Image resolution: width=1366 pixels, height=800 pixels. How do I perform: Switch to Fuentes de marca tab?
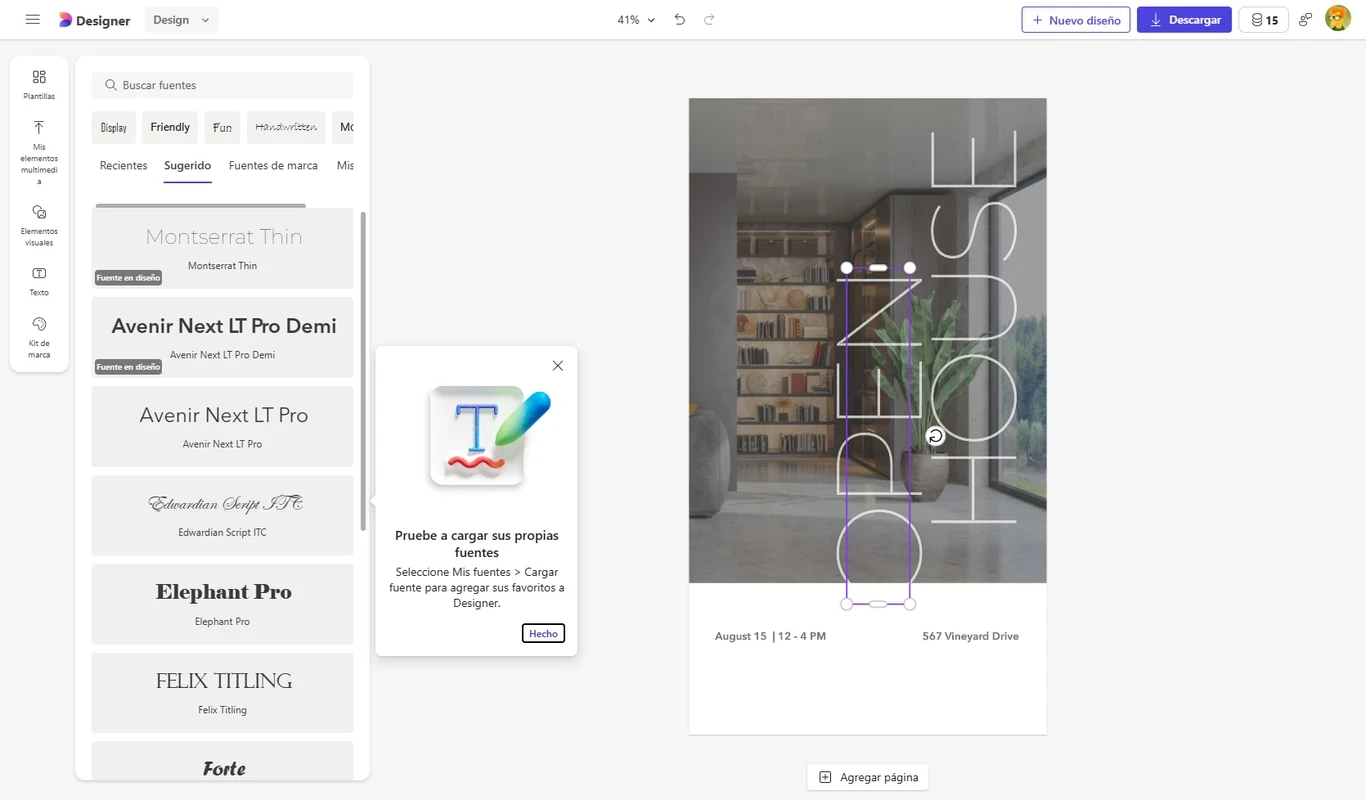tap(273, 166)
